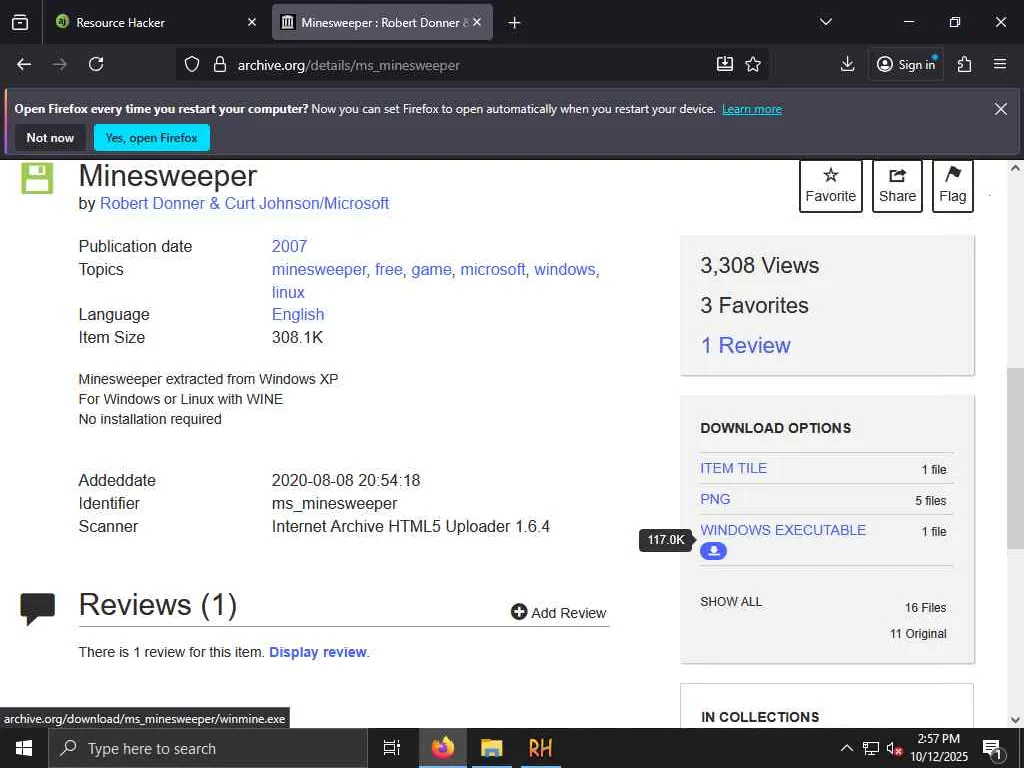Click the ms_minesweeper identifier text
Screen dimensions: 1024x768
pyautogui.click(x=334, y=504)
